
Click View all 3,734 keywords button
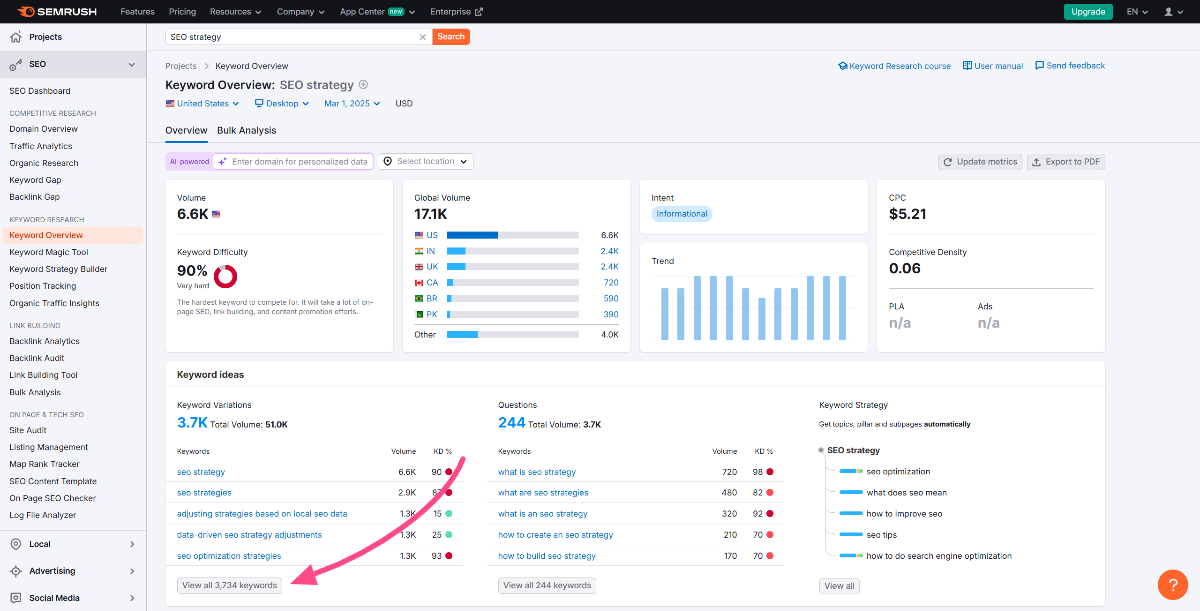229,585
